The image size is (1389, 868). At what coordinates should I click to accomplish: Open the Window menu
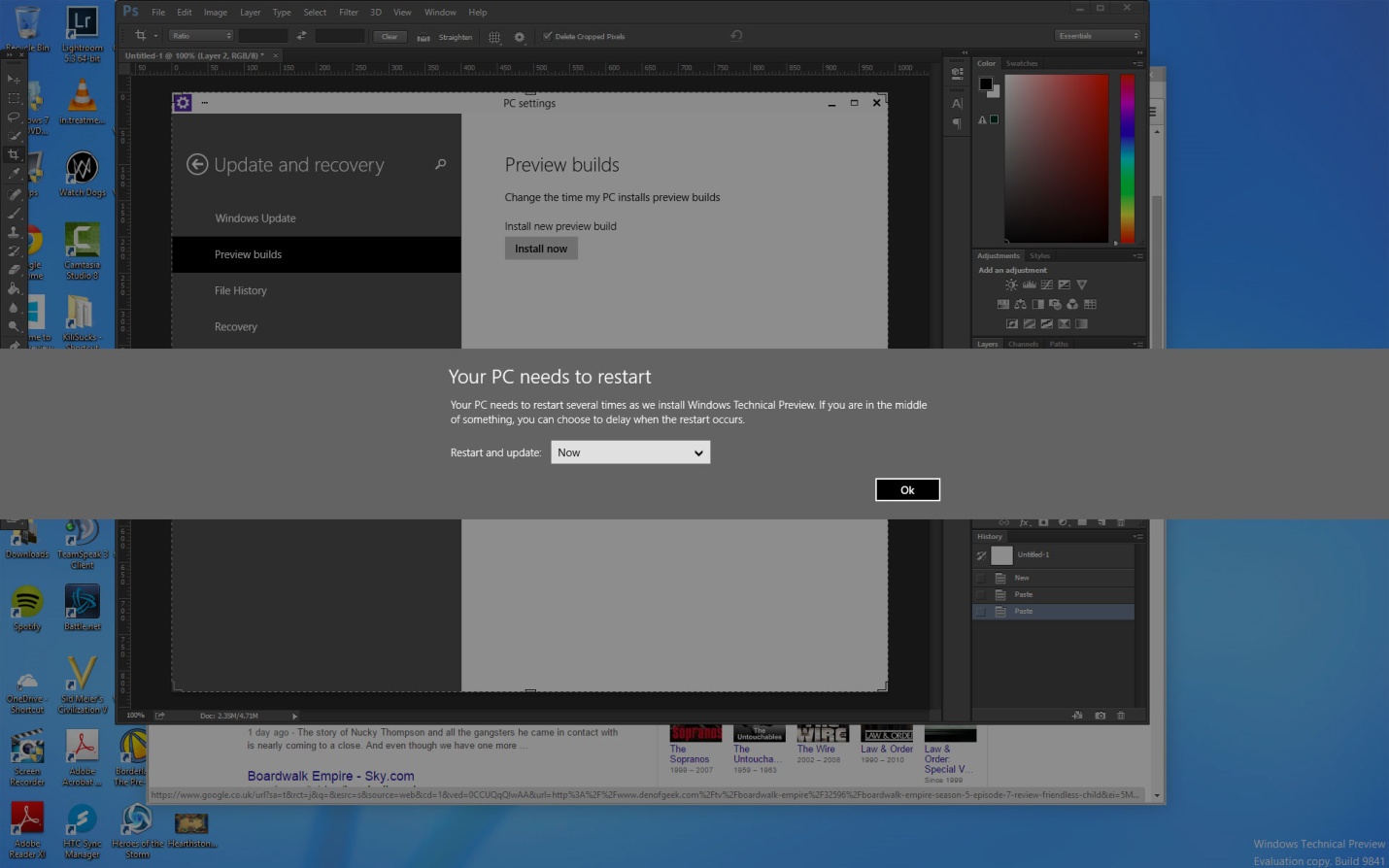440,13
